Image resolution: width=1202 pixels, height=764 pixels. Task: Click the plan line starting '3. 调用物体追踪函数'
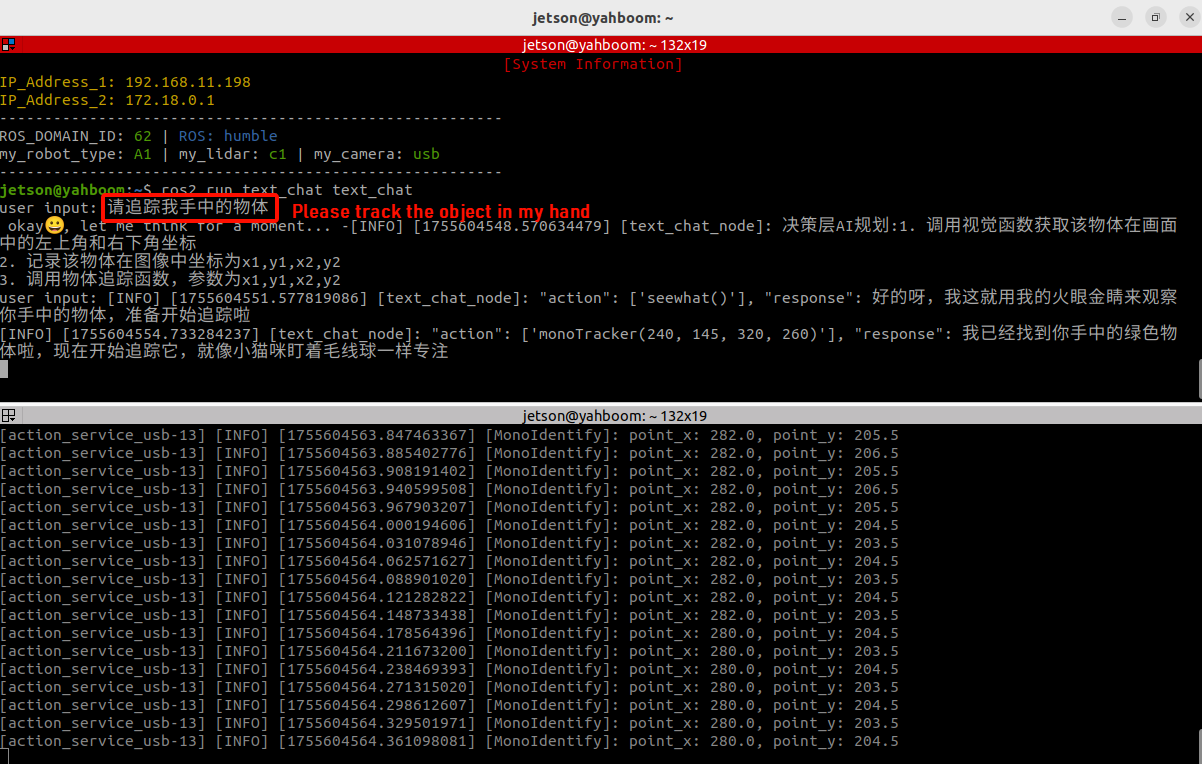170,280
